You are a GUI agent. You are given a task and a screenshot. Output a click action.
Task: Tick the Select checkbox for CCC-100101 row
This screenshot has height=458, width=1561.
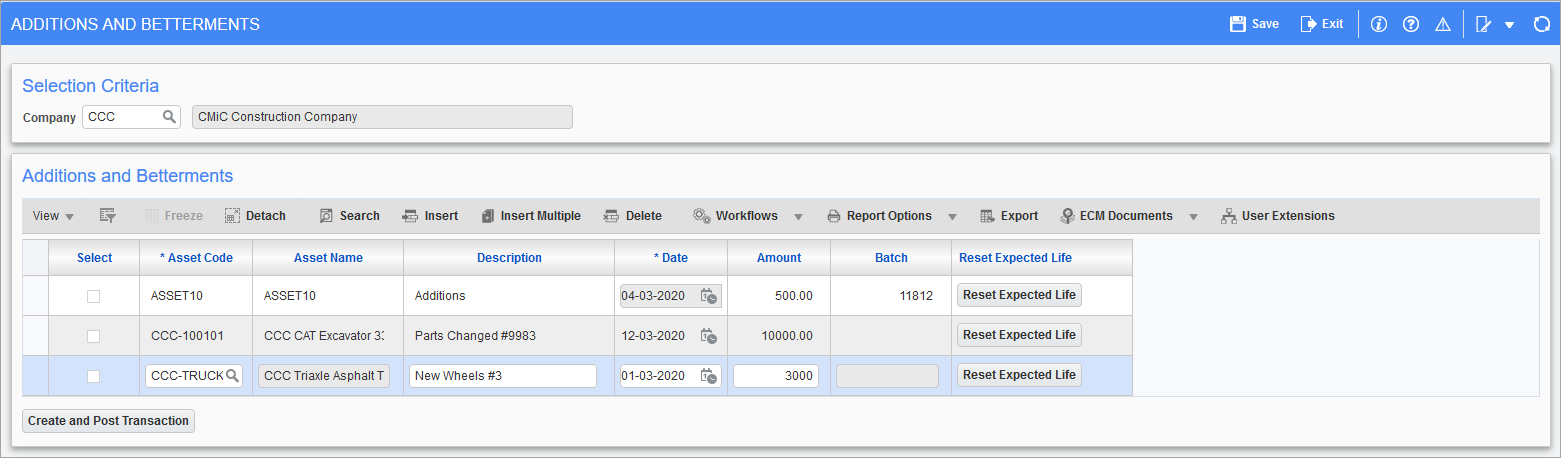point(93,336)
